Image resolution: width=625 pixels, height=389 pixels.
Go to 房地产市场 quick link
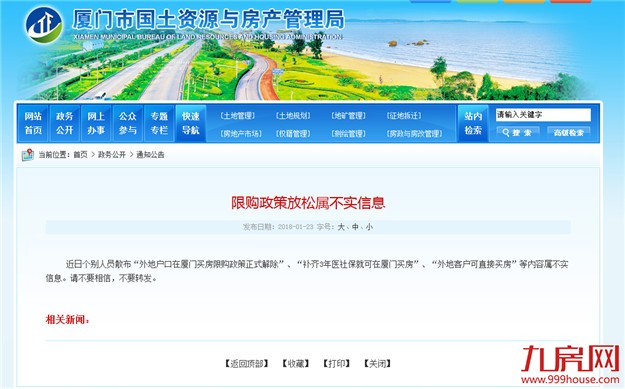point(241,134)
